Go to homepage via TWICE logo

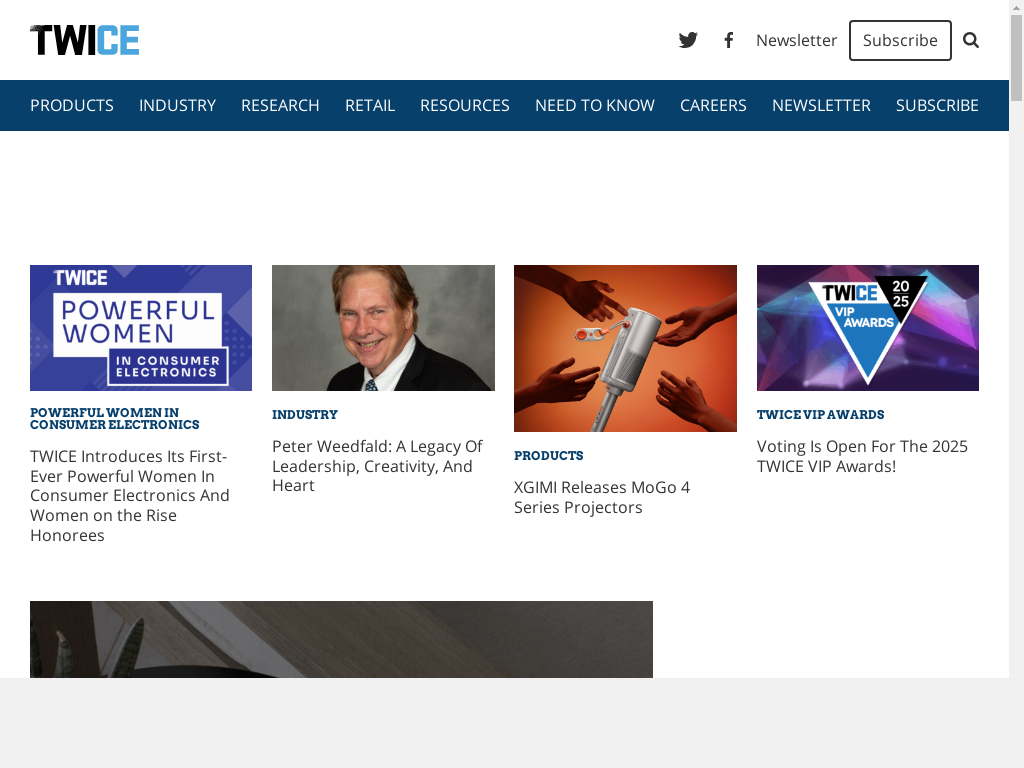coord(84,40)
